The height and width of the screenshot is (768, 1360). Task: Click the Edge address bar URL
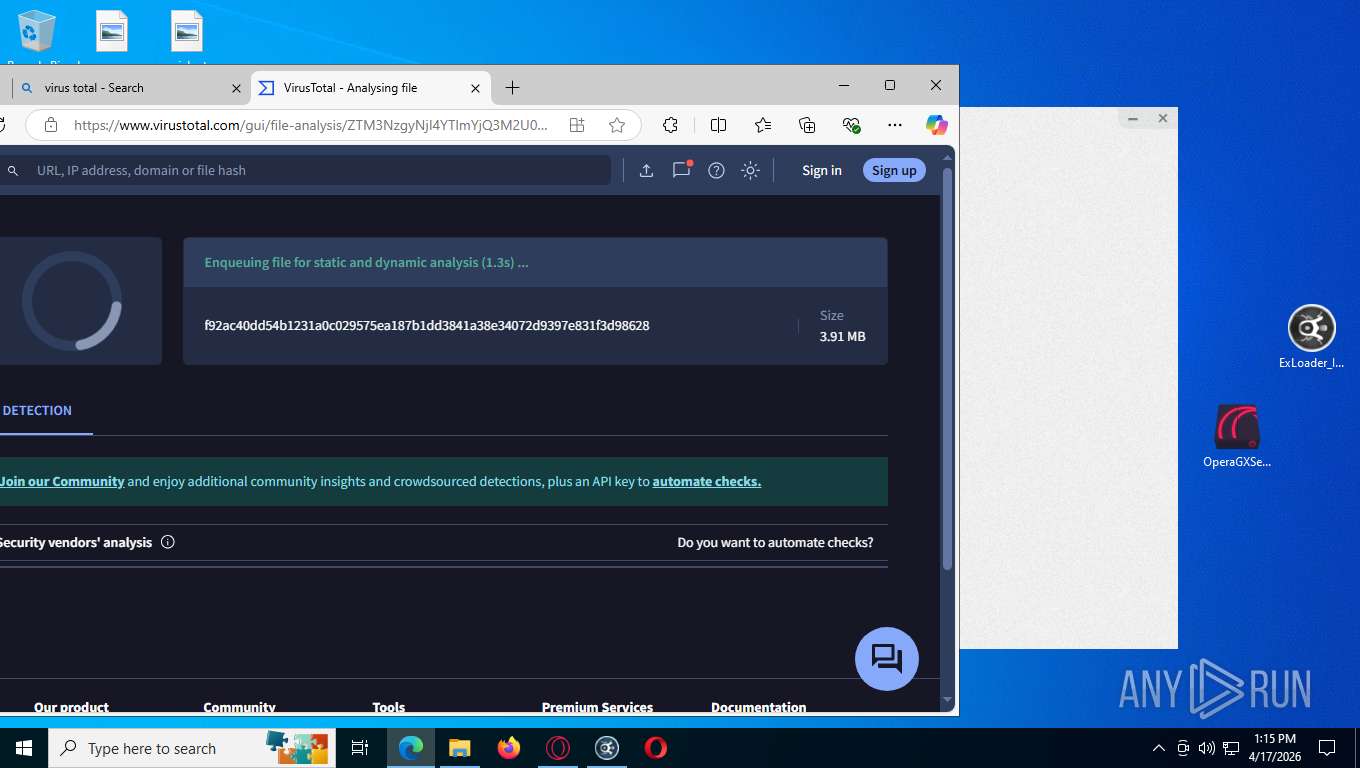point(311,125)
